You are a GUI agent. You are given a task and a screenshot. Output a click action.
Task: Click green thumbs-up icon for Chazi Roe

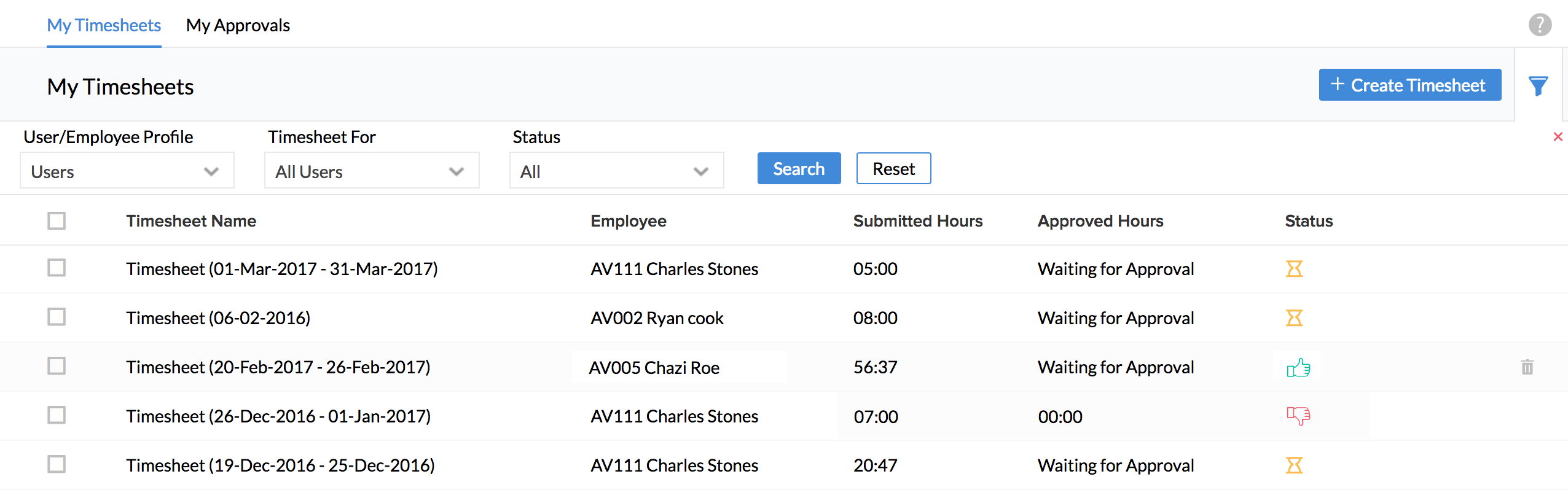(1298, 367)
